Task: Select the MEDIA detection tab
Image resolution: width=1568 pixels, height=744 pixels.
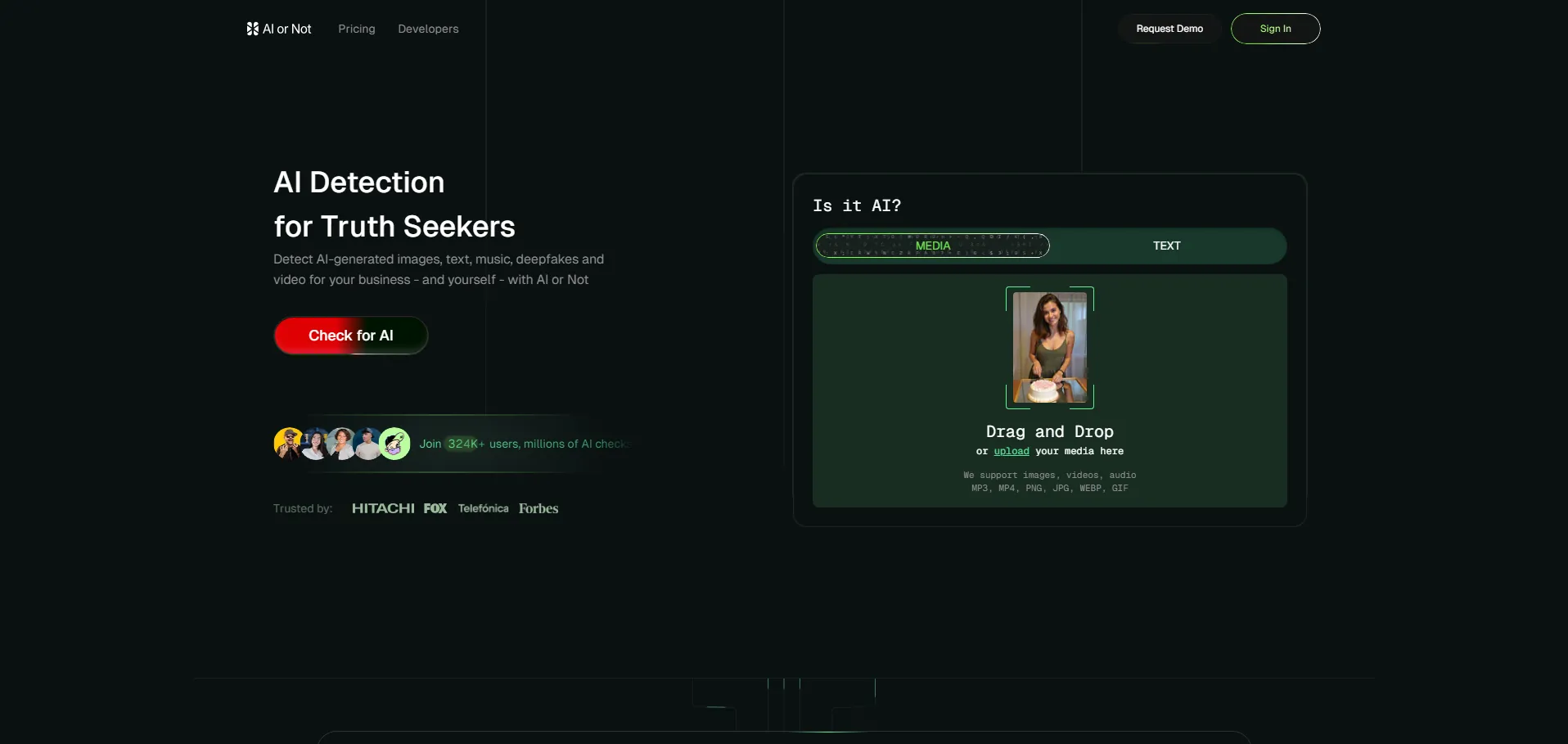Action: tap(932, 246)
